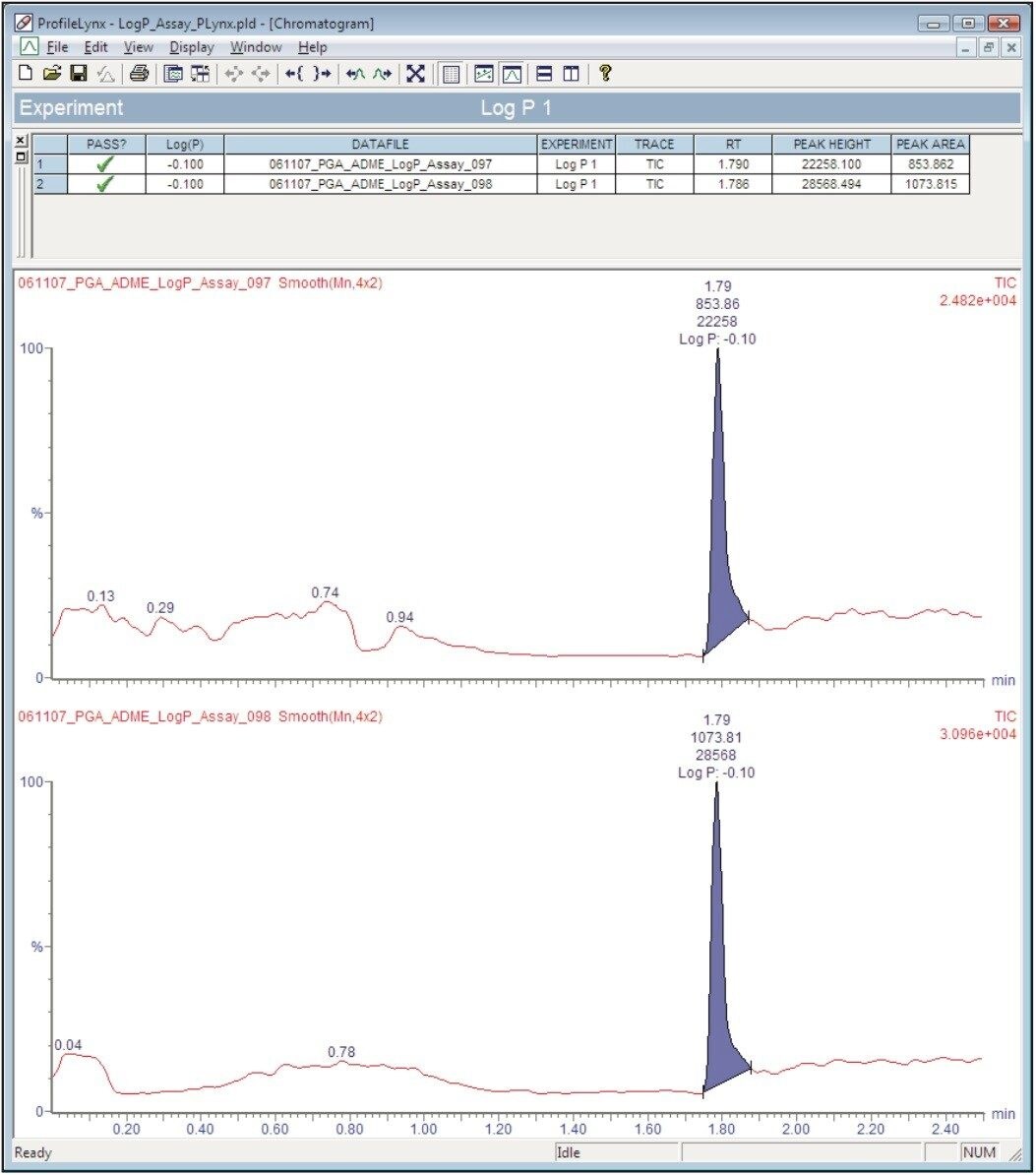The image size is (1036, 1175).
Task: Print using the printer icon
Action: point(140,74)
